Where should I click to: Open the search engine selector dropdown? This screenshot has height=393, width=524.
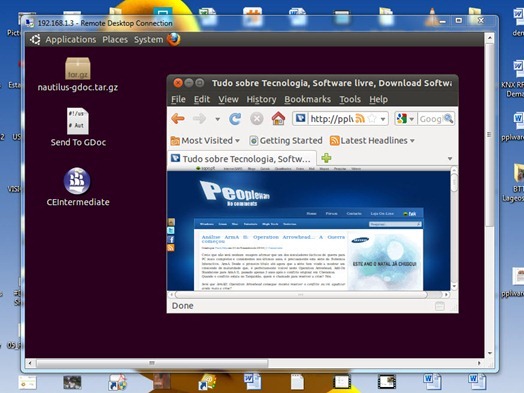(x=412, y=119)
